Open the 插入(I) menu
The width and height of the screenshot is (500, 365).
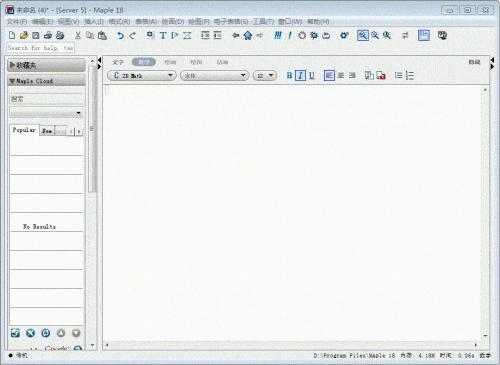(x=94, y=22)
